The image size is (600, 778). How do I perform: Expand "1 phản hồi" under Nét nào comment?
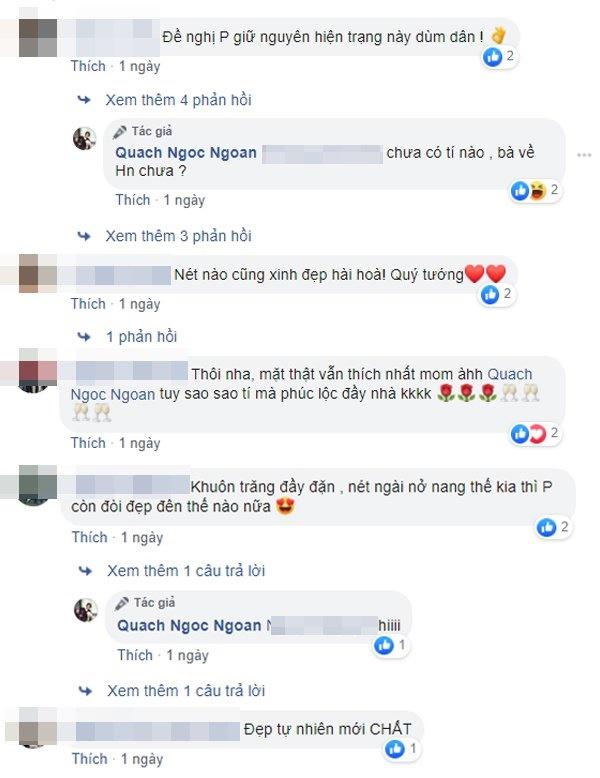tap(141, 337)
